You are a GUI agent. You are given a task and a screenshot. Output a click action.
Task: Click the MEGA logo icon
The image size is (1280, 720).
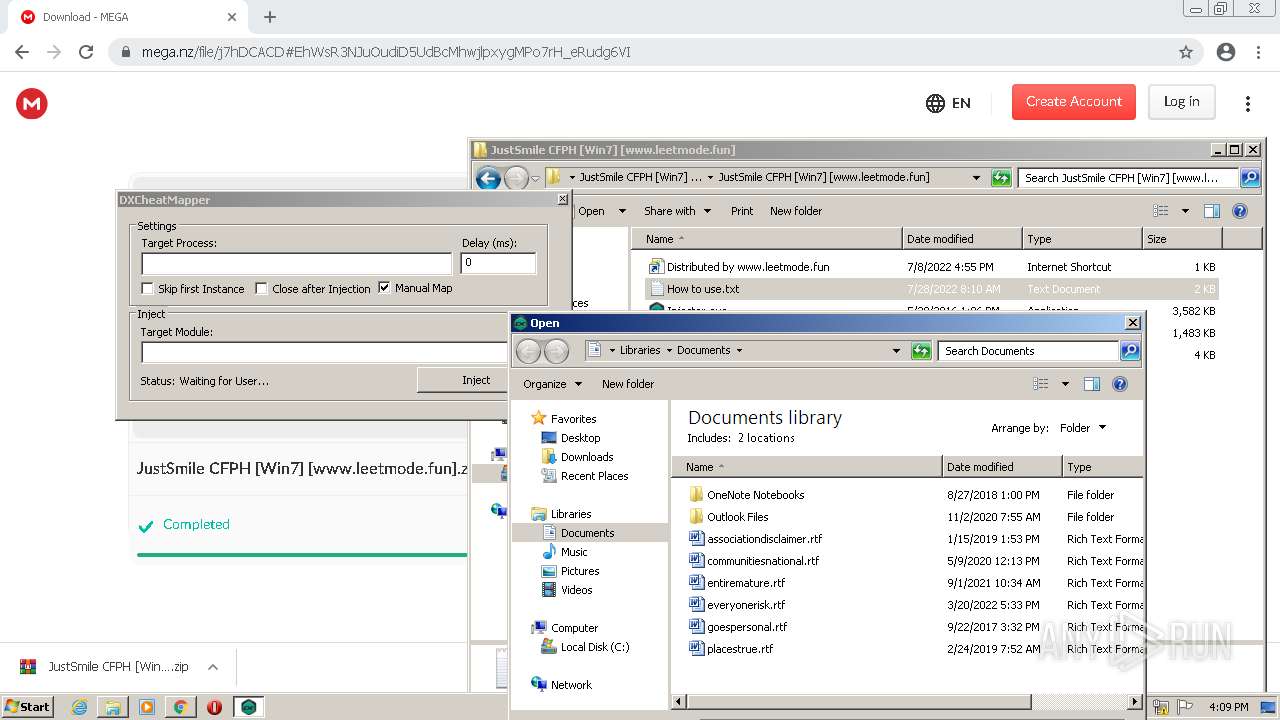(32, 103)
